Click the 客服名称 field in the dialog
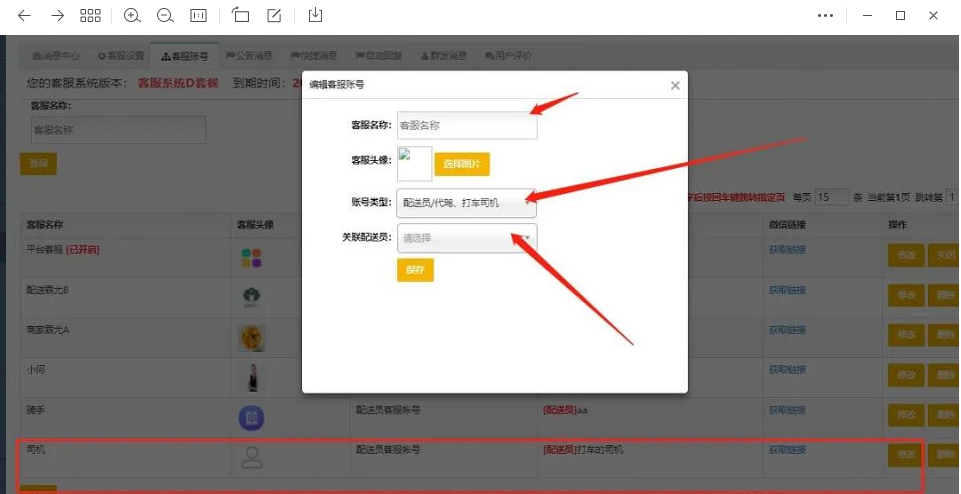This screenshot has height=494, width=961. (466, 126)
